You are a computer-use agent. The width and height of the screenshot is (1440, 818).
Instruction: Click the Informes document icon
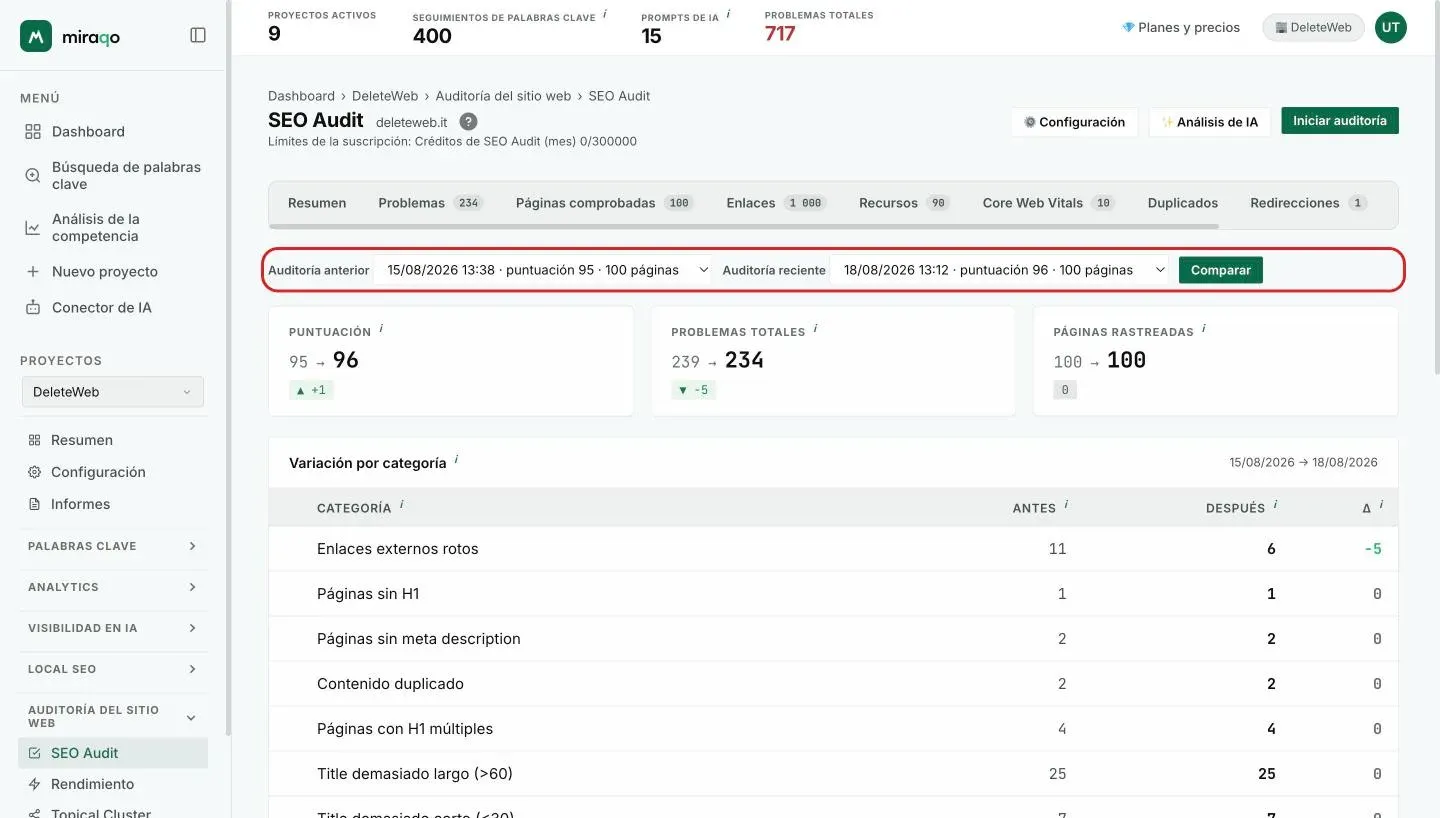[34, 504]
